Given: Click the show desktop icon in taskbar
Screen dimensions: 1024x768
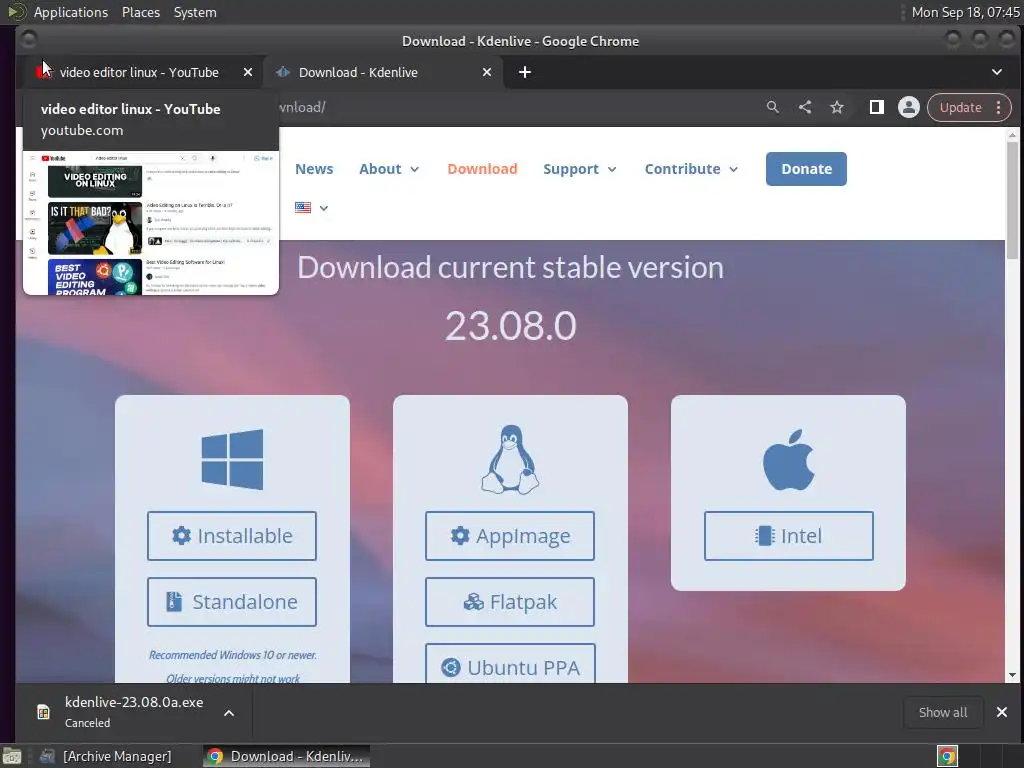Looking at the screenshot, I should [12, 756].
